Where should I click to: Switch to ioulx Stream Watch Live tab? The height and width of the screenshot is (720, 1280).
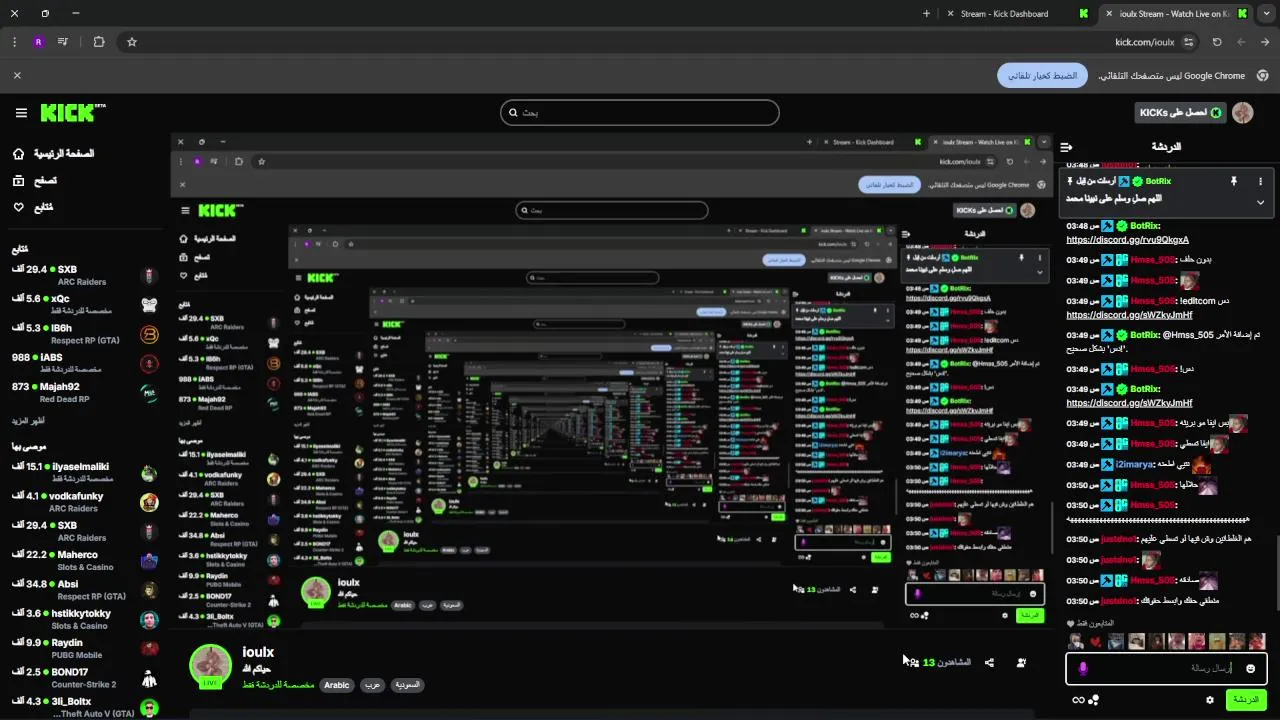click(x=1175, y=14)
